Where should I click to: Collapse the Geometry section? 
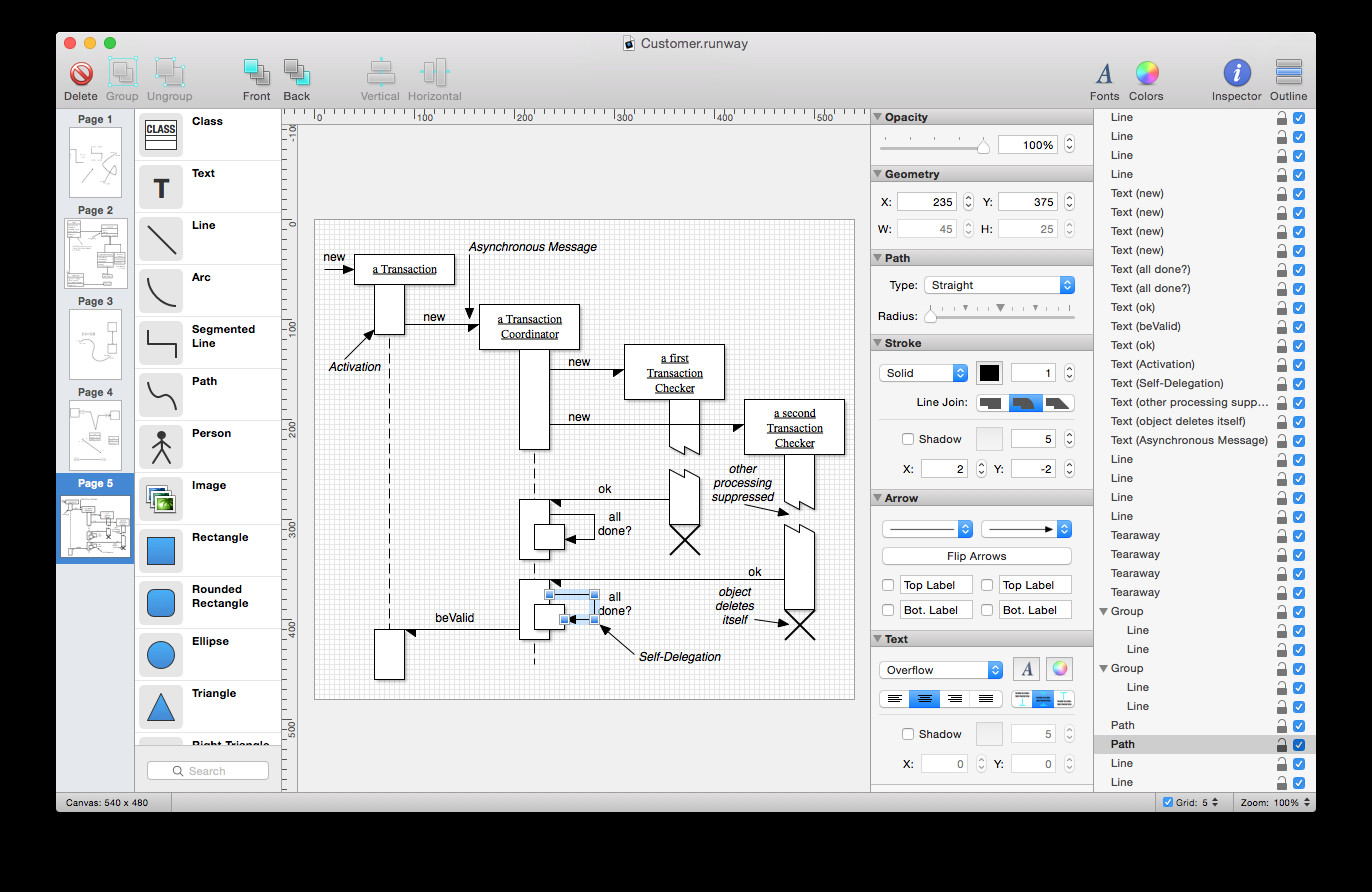tap(878, 174)
